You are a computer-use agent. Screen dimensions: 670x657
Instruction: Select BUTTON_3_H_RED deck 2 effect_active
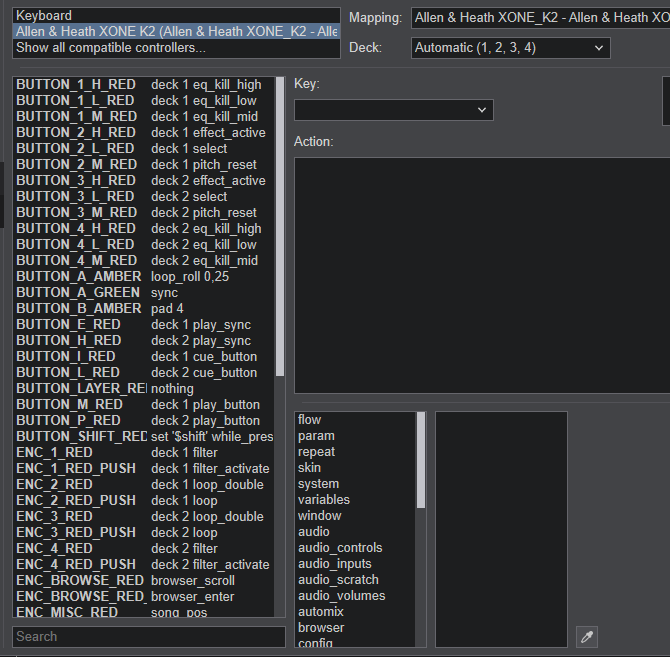tap(144, 181)
